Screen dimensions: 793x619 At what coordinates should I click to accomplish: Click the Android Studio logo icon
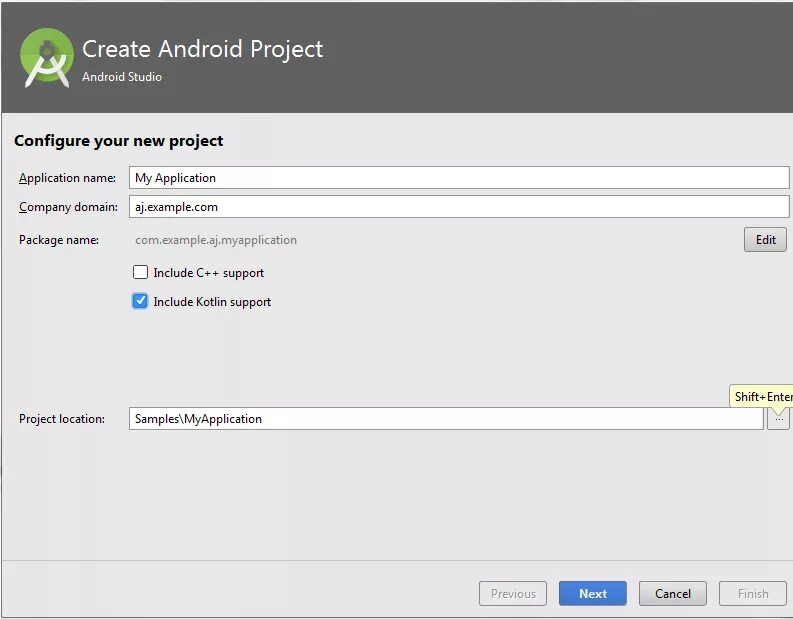pos(47,58)
